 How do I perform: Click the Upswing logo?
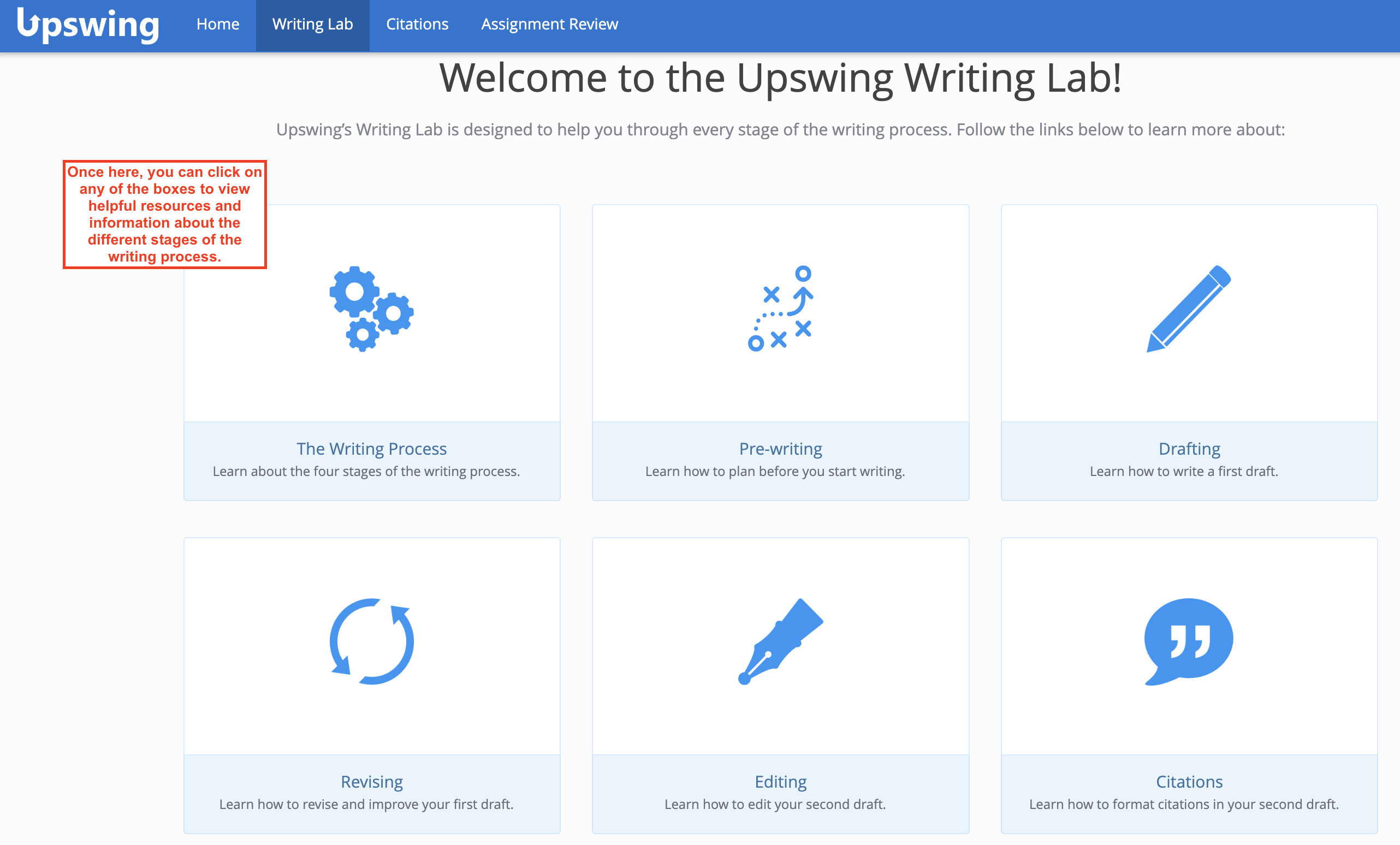pos(88,25)
